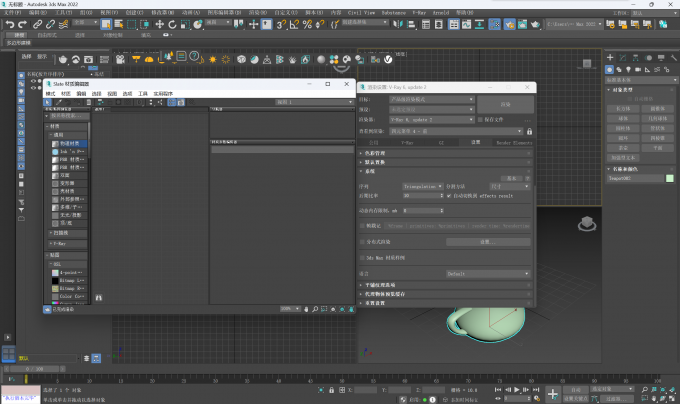The height and width of the screenshot is (404, 680).
Task: Open the 渲染器 V-Ray 6 renderer dropdown
Action: tap(431, 120)
